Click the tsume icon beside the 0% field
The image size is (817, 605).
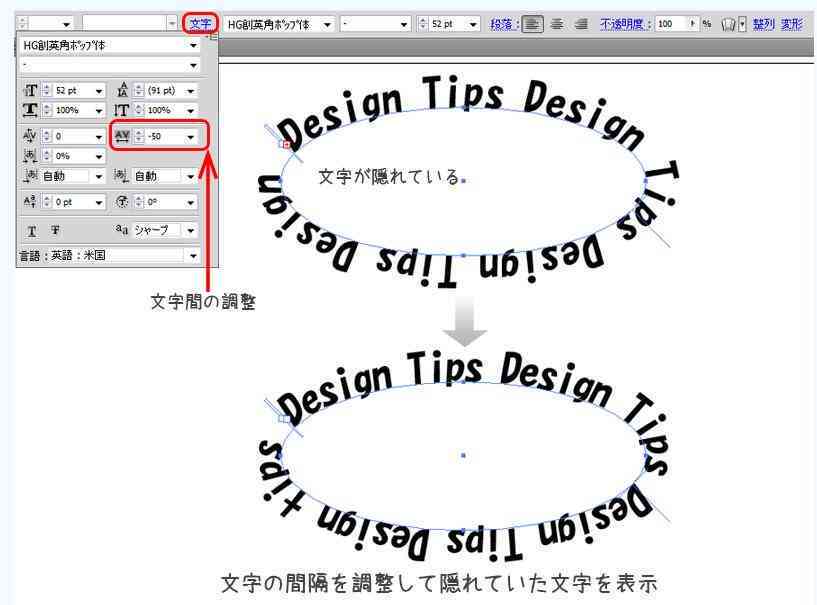click(x=30, y=155)
